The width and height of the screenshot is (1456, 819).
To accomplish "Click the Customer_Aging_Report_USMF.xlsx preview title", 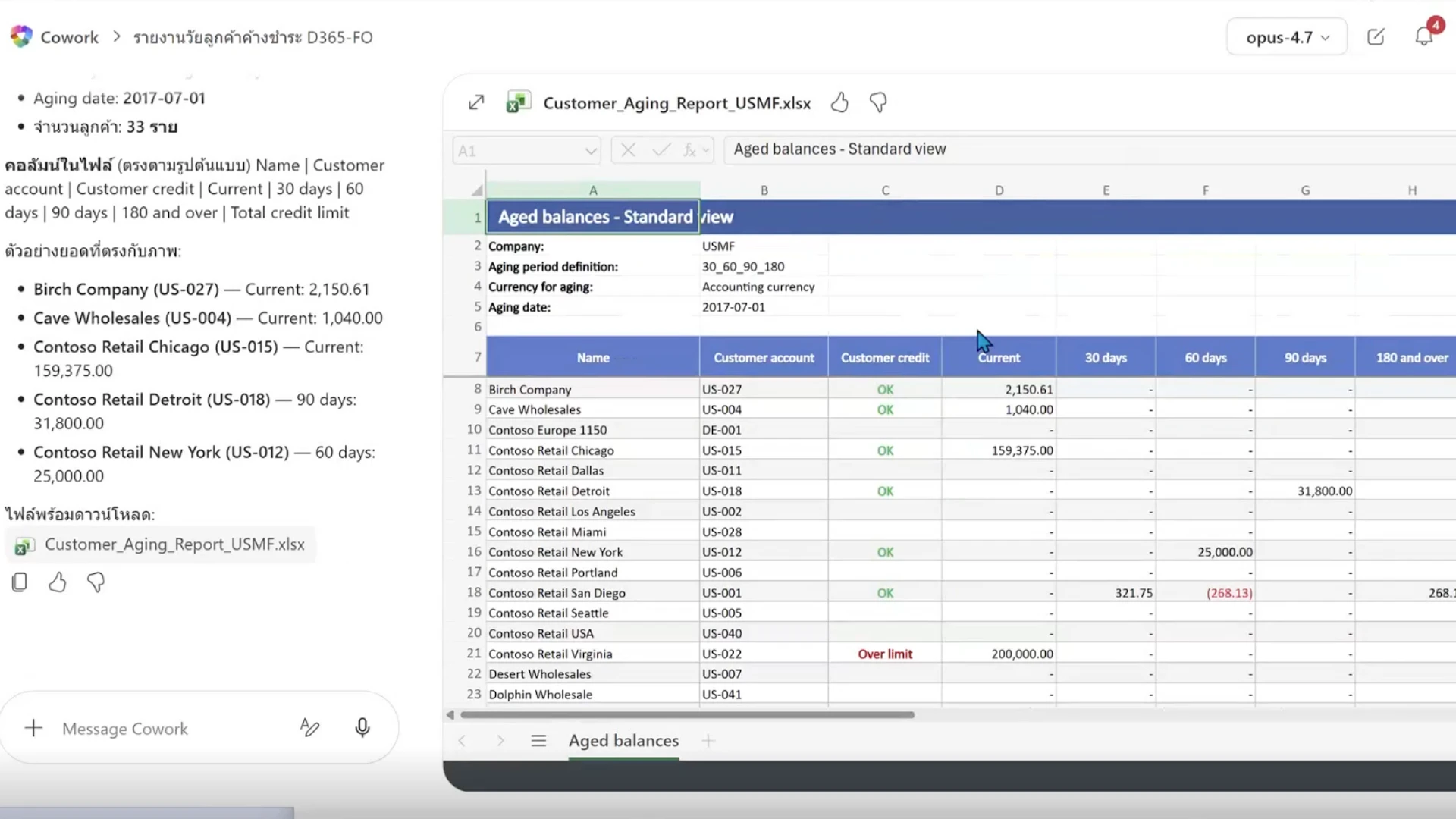I will click(x=676, y=103).
